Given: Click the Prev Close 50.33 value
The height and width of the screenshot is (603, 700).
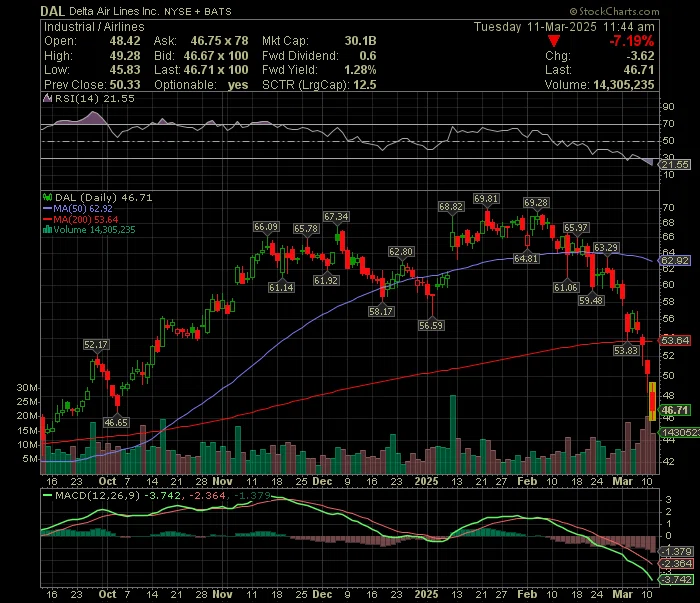Looking at the screenshot, I should tap(125, 84).
